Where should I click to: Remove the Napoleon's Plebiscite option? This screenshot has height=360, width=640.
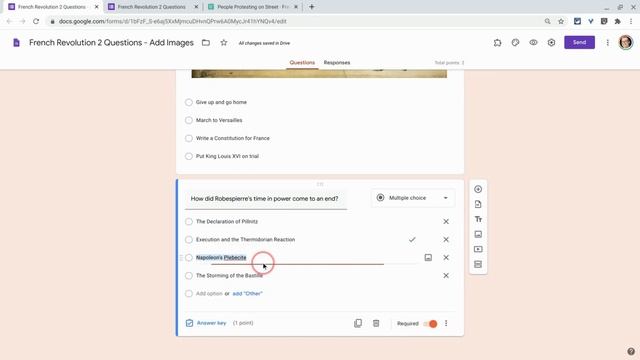tap(446, 258)
